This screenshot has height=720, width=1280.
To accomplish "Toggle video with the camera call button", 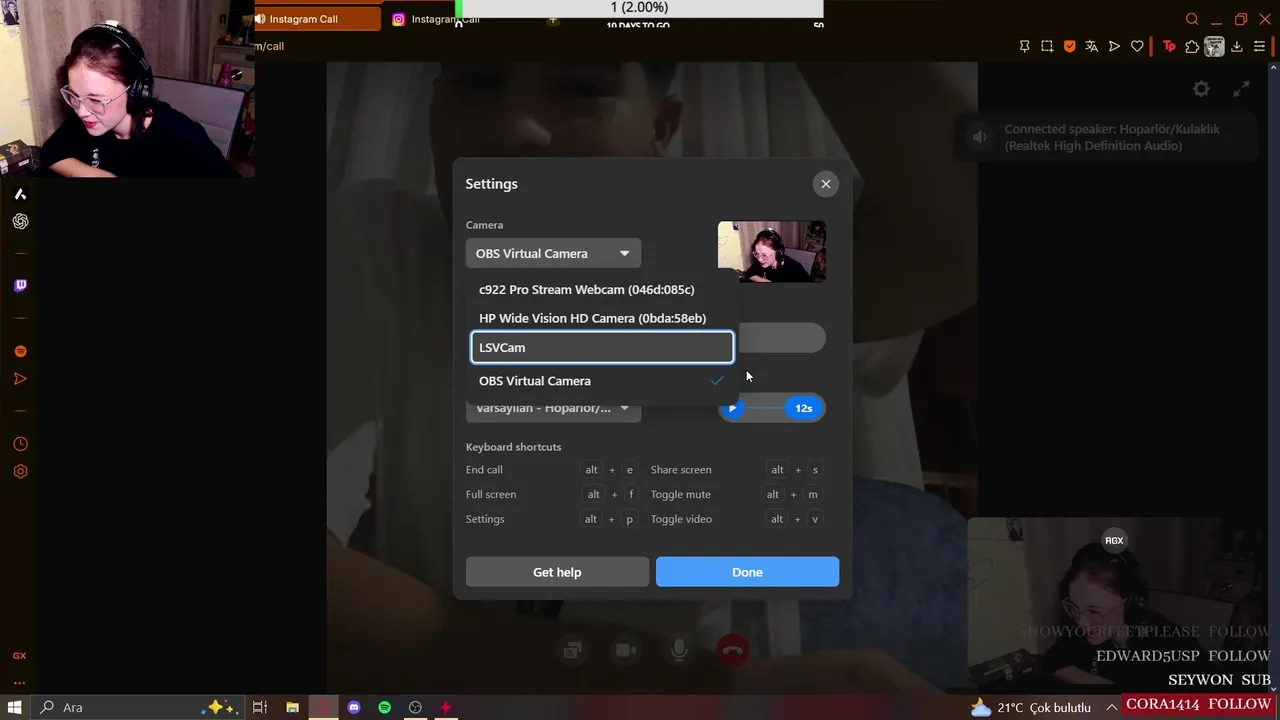I will pos(626,651).
